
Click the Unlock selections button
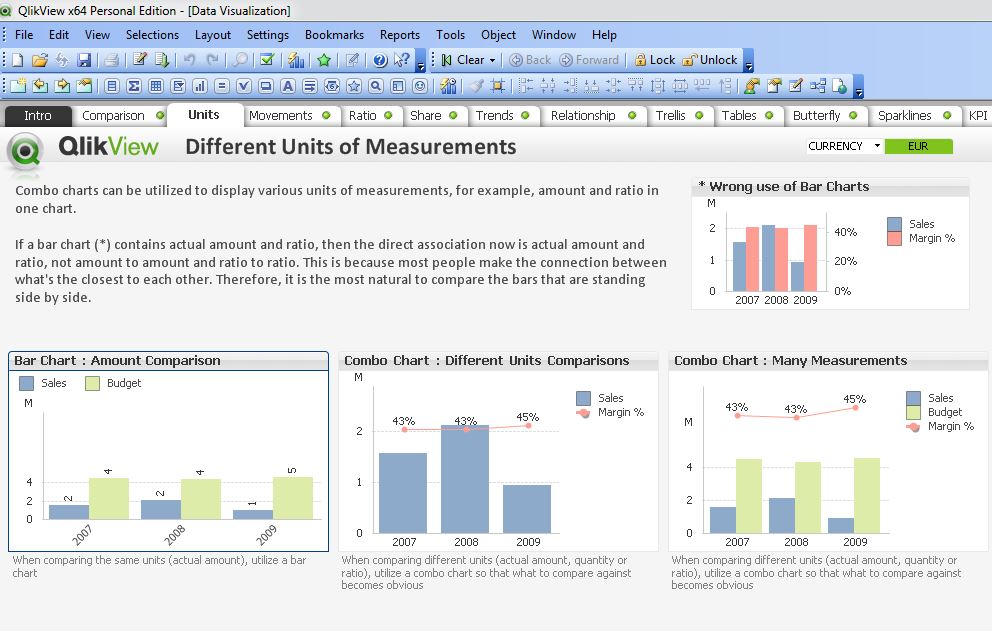710,60
